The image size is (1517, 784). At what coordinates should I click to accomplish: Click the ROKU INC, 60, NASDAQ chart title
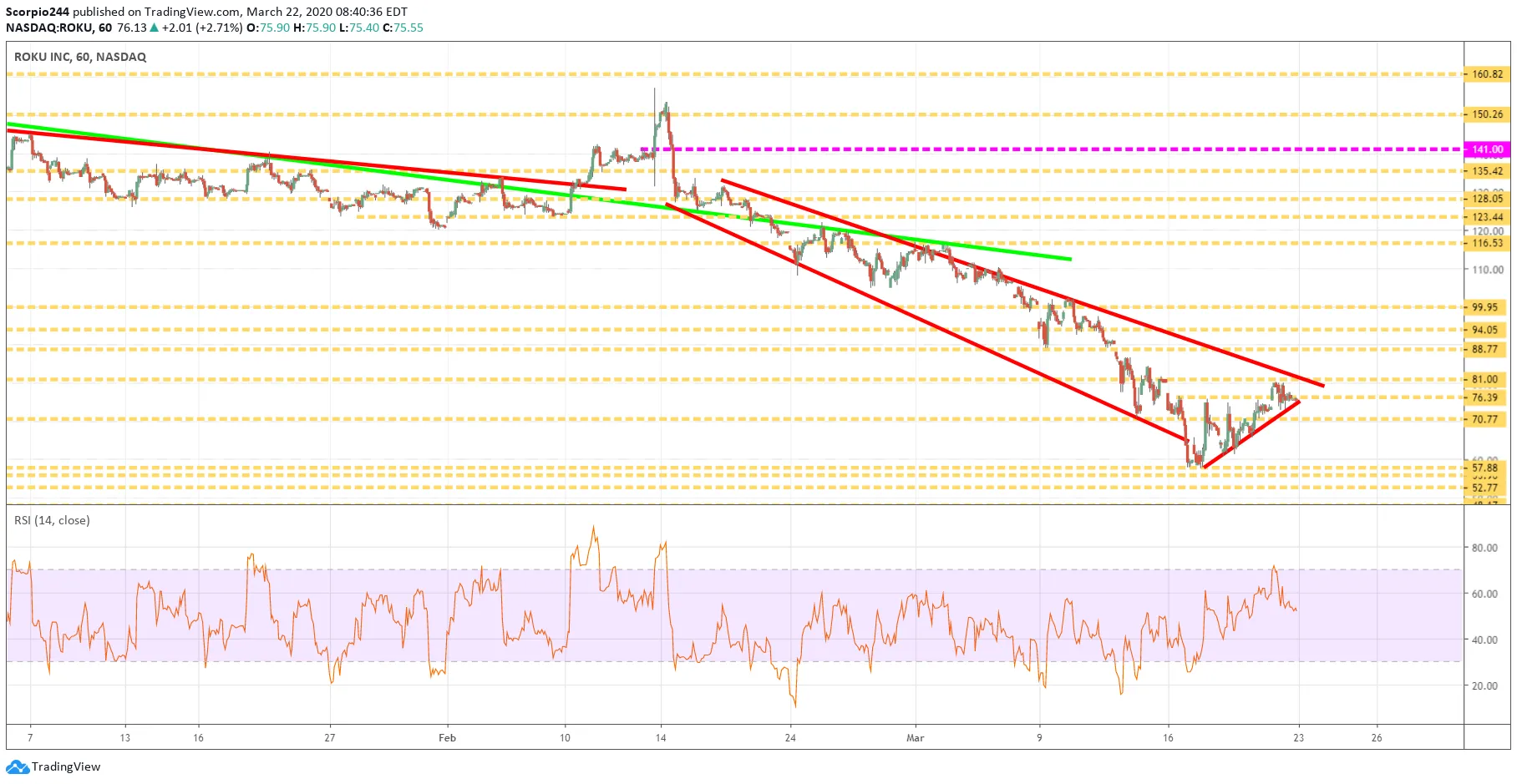80,57
